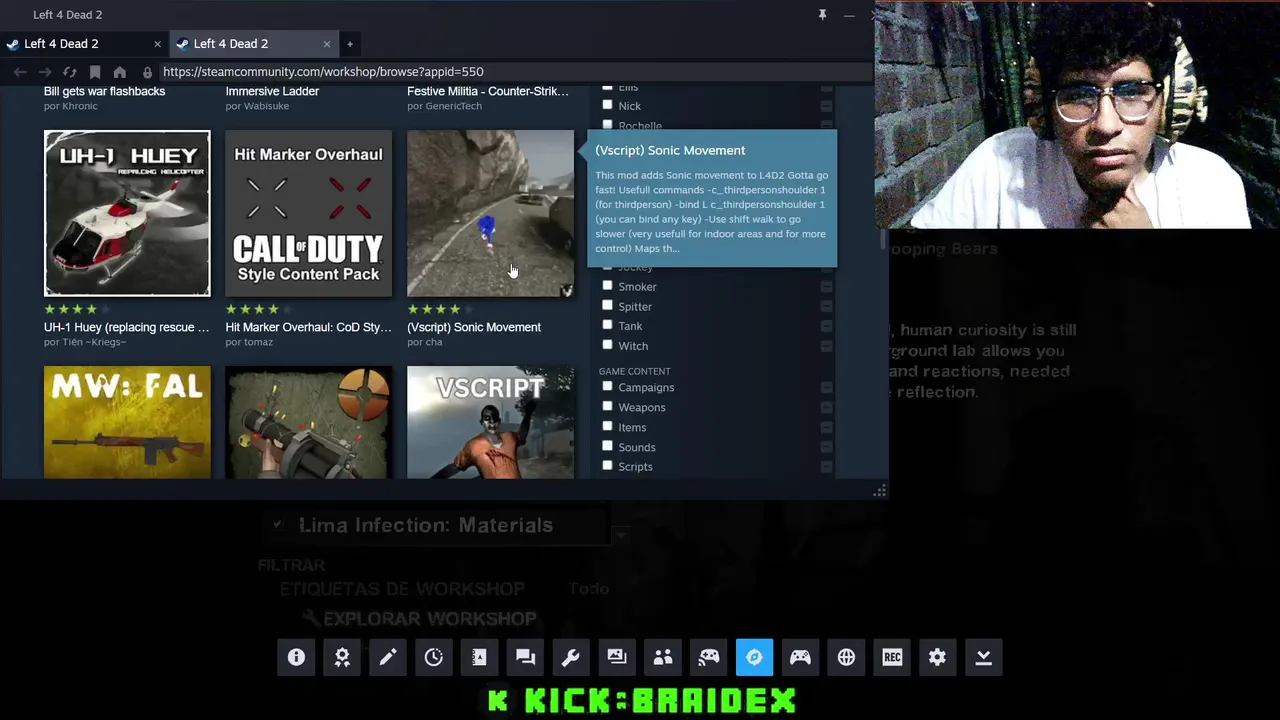Tick the Smoker filter checkbox
Image resolution: width=1280 pixels, height=720 pixels.
607,286
